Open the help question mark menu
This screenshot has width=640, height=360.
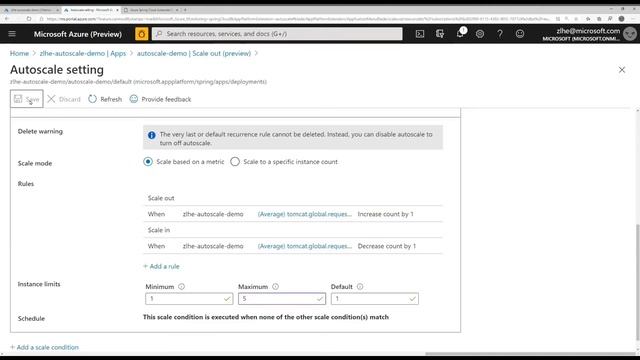(x=500, y=34)
